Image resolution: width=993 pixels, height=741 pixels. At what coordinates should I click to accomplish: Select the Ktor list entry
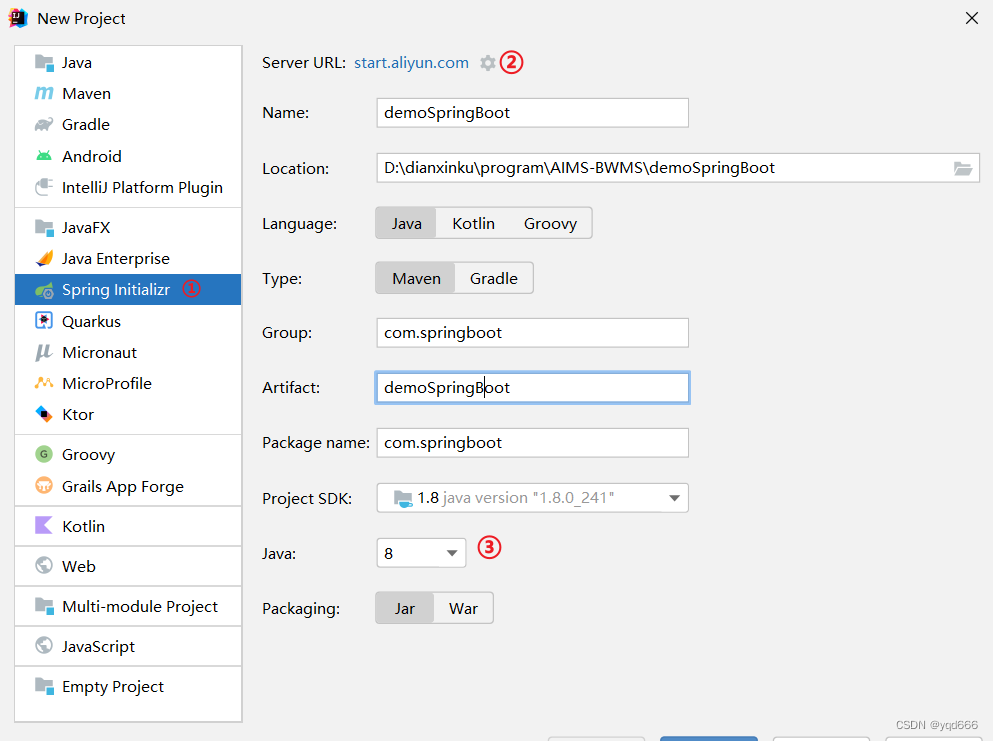[128, 414]
